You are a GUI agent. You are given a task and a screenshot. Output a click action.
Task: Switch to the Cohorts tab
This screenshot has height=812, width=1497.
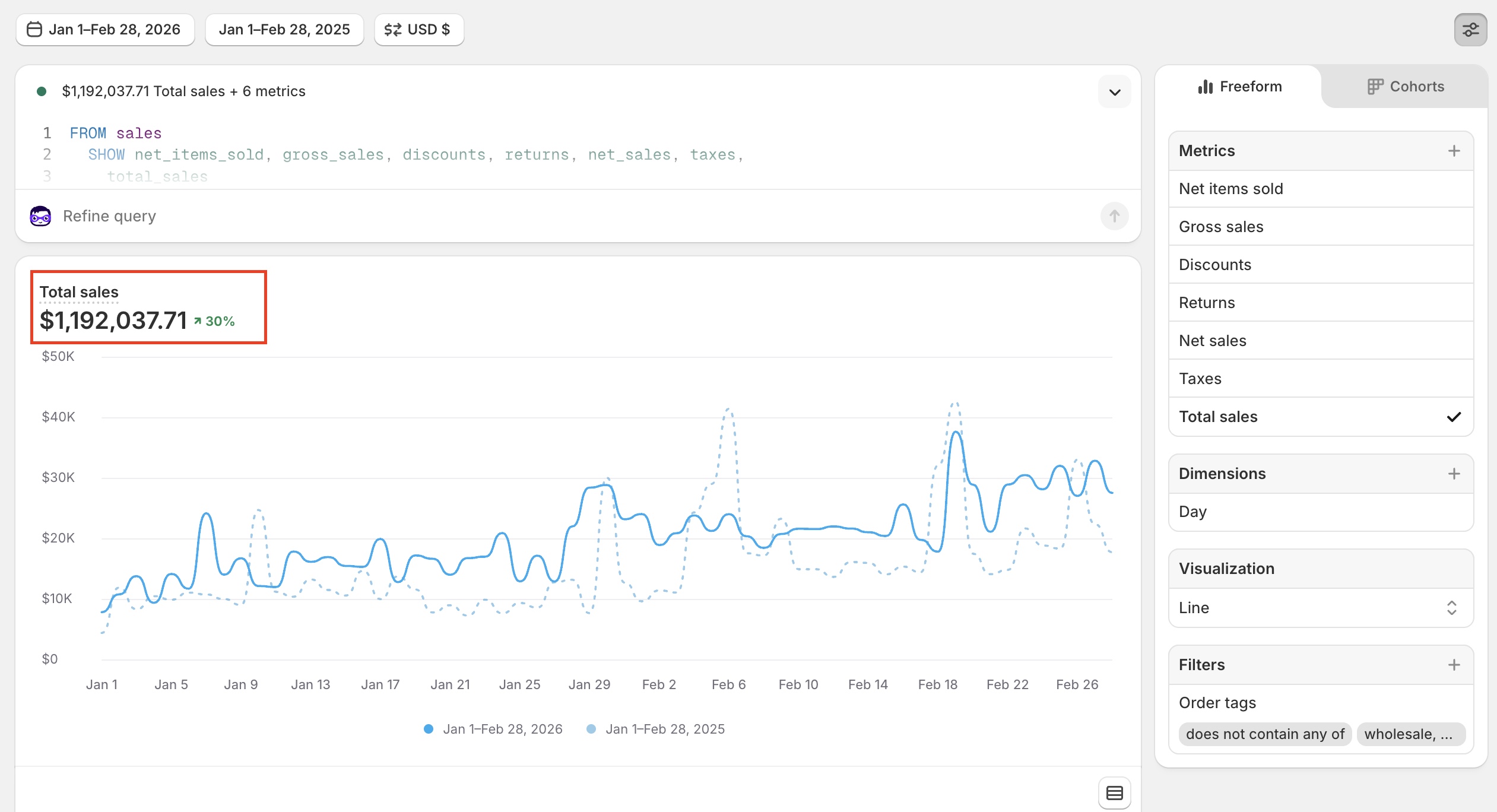[x=1405, y=87]
